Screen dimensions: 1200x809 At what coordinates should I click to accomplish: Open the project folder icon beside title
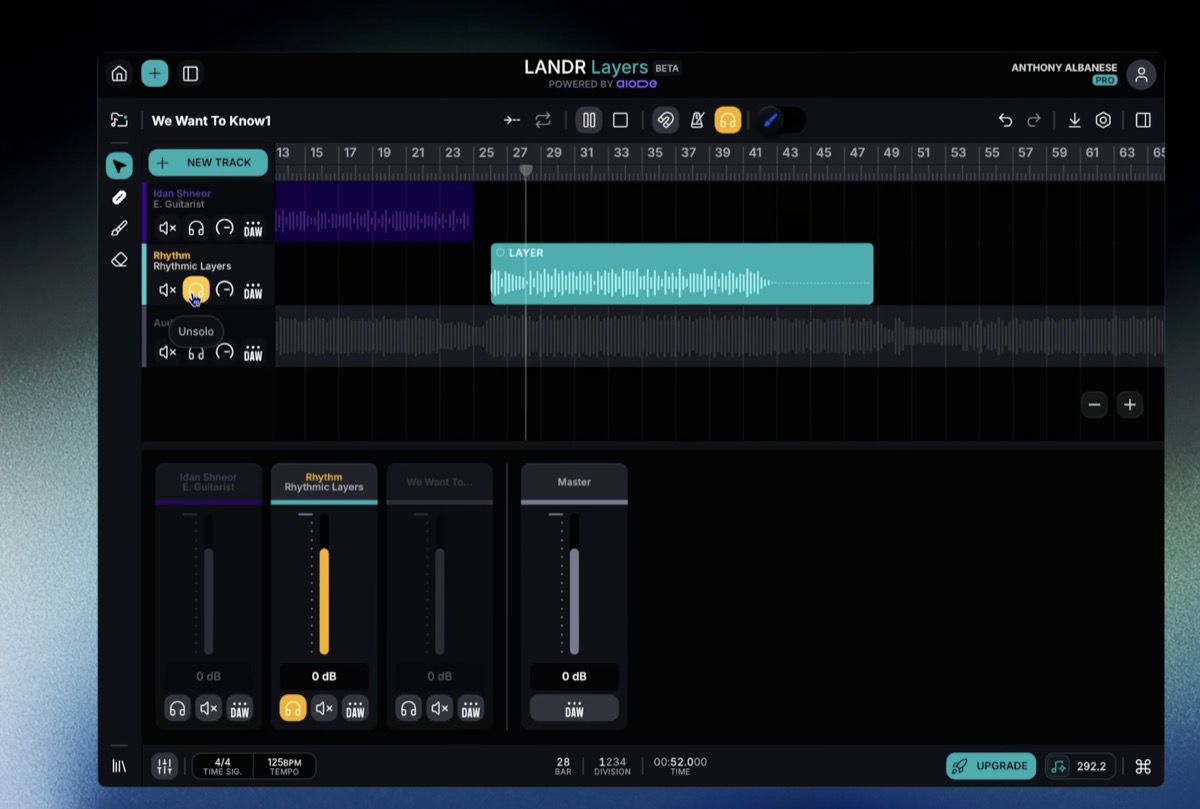119,120
